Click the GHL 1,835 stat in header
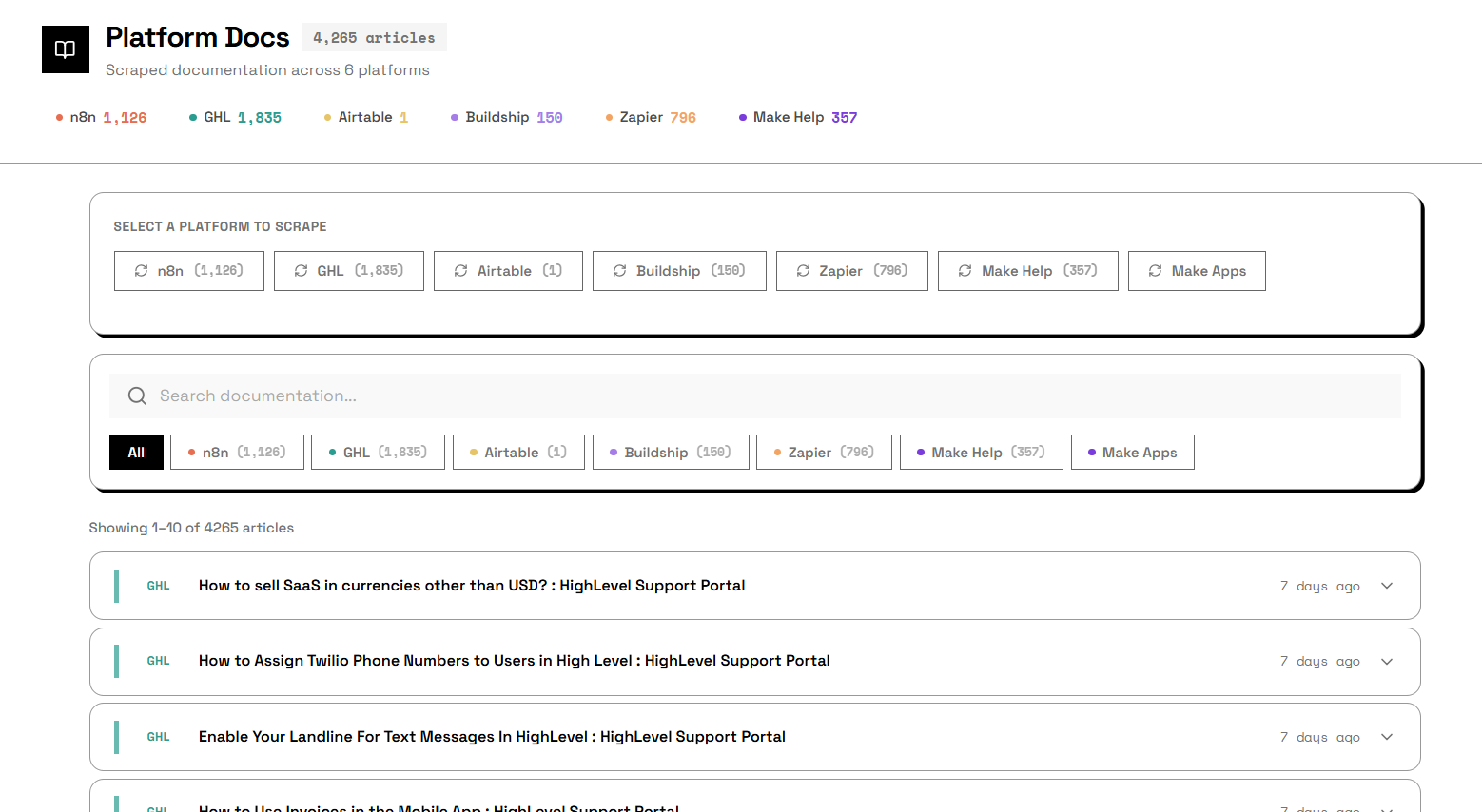 click(x=235, y=117)
